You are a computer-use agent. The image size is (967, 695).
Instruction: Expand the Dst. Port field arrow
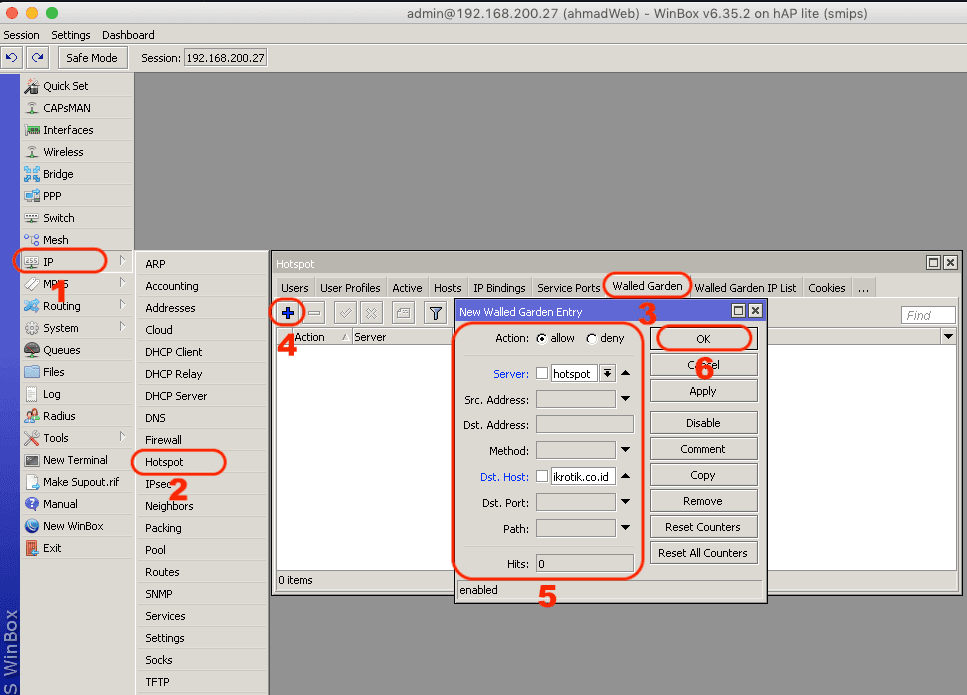(x=625, y=502)
